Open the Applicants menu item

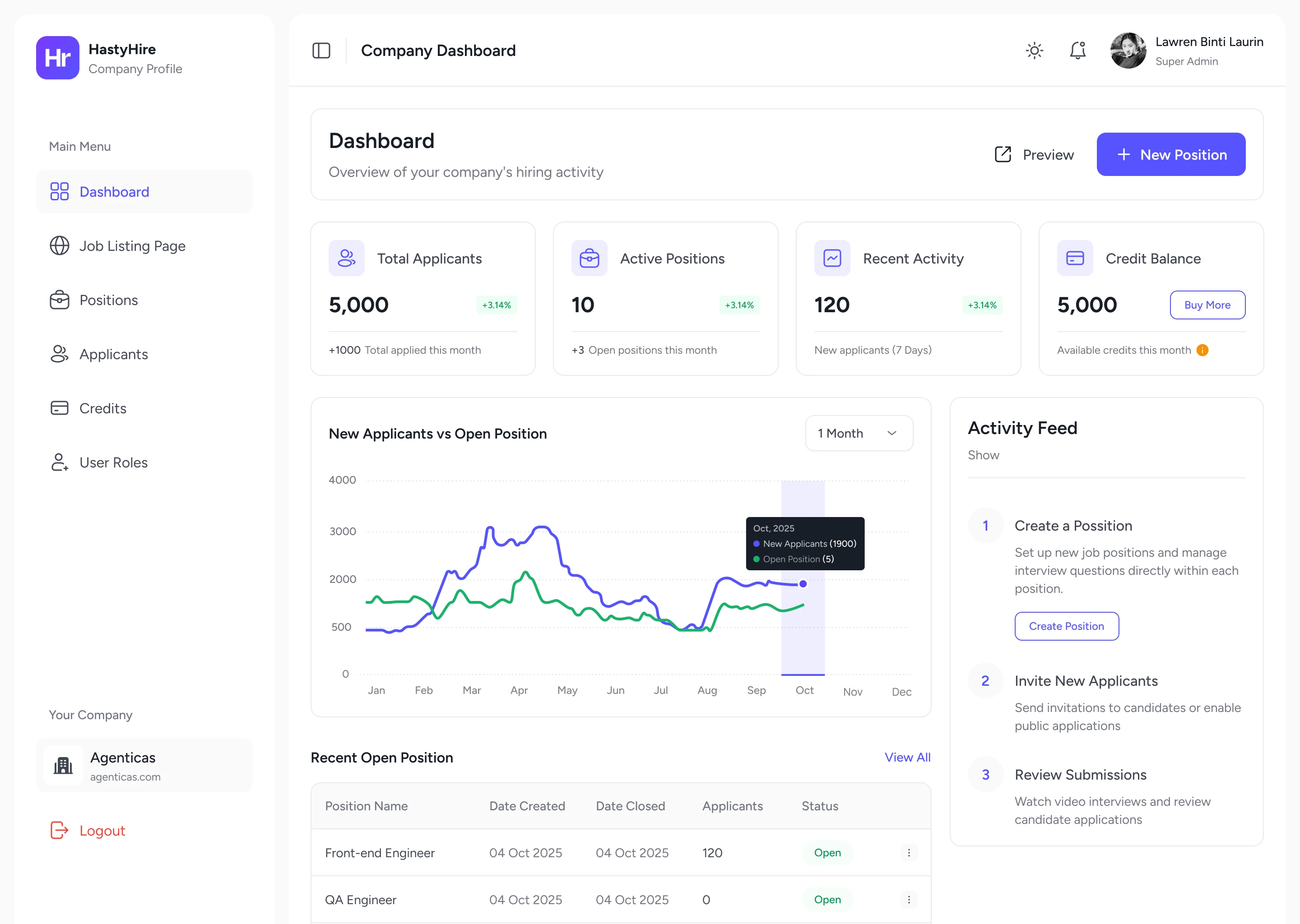click(113, 354)
